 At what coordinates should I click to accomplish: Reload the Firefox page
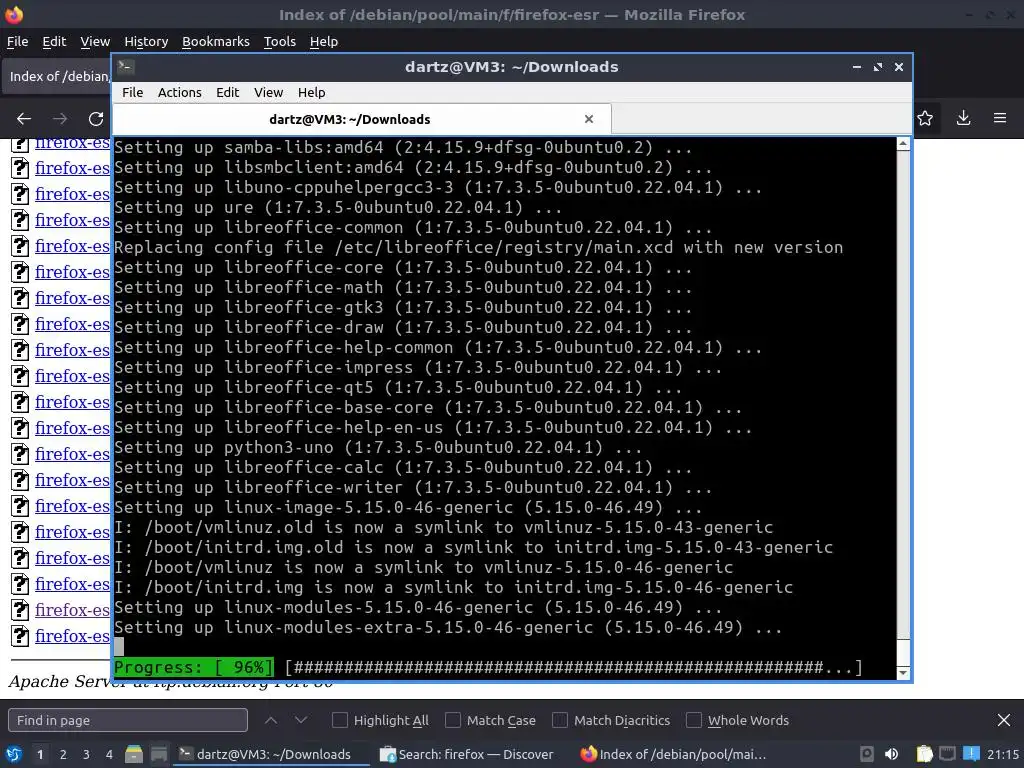96,119
